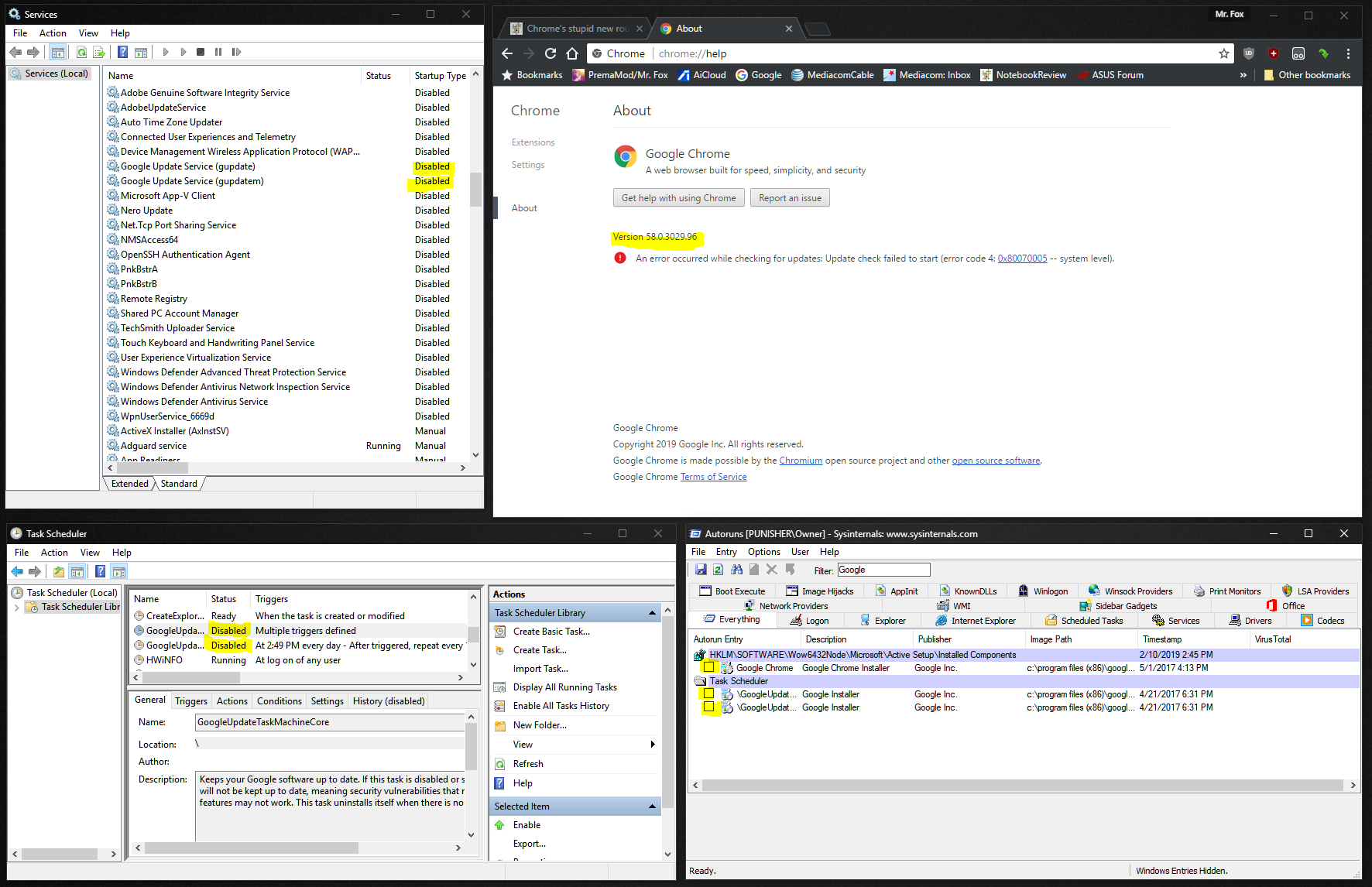Open Entry menu in Autoruns
The width and height of the screenshot is (1372, 887).
click(726, 552)
